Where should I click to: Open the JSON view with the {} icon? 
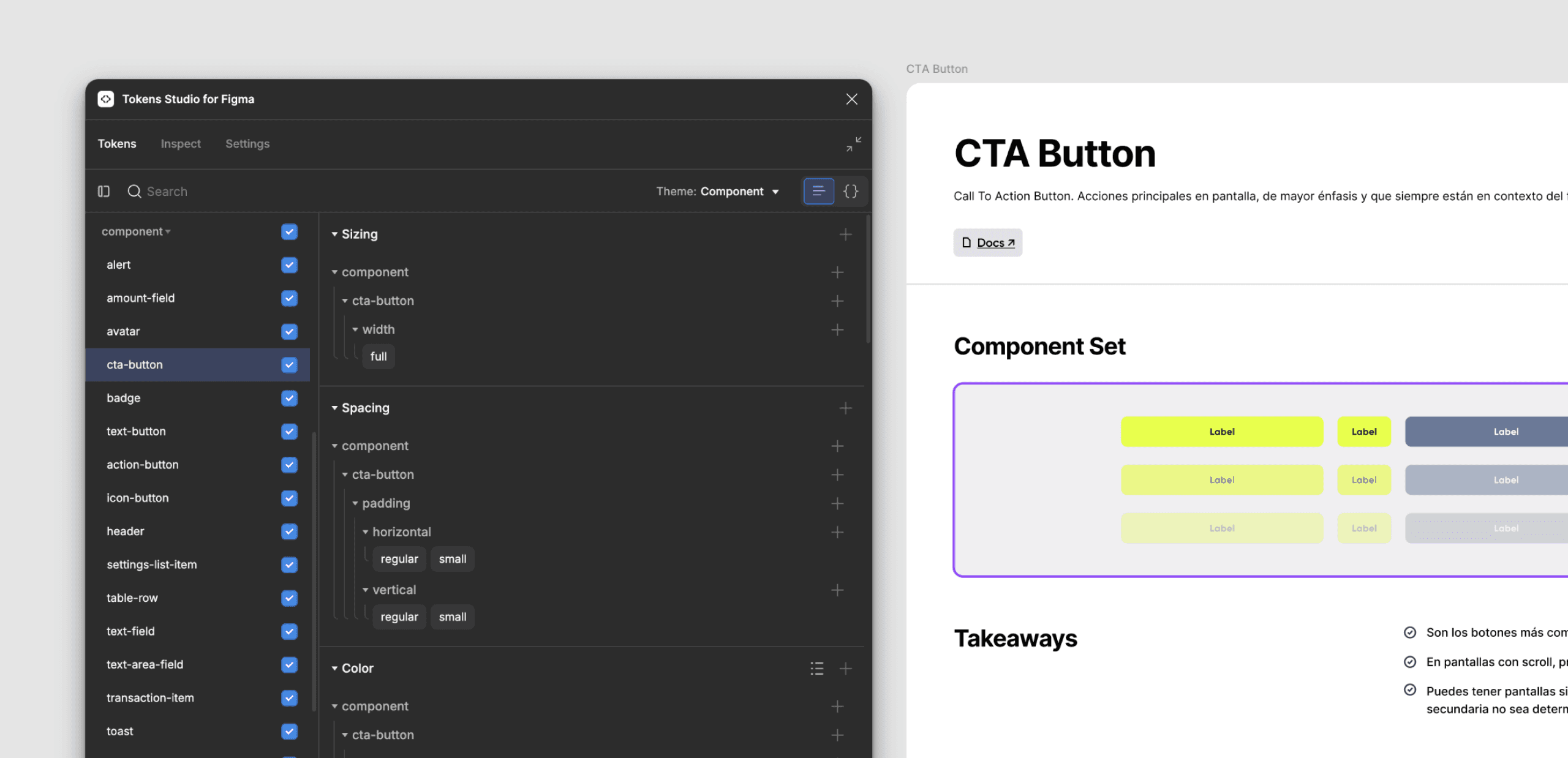(851, 191)
